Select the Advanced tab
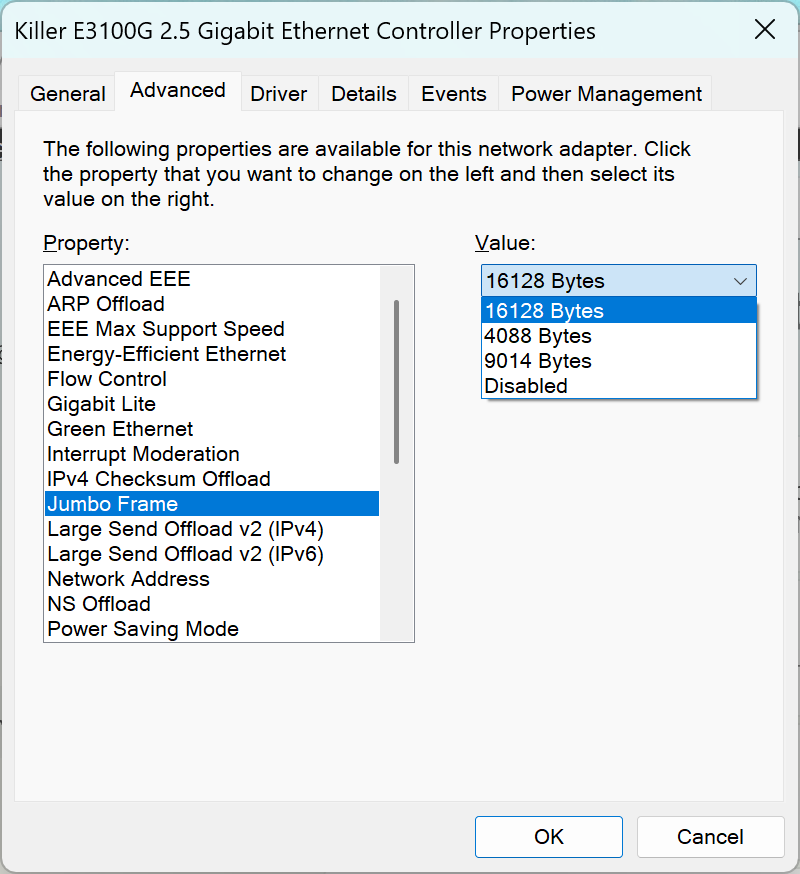Image resolution: width=800 pixels, height=874 pixels. [178, 90]
